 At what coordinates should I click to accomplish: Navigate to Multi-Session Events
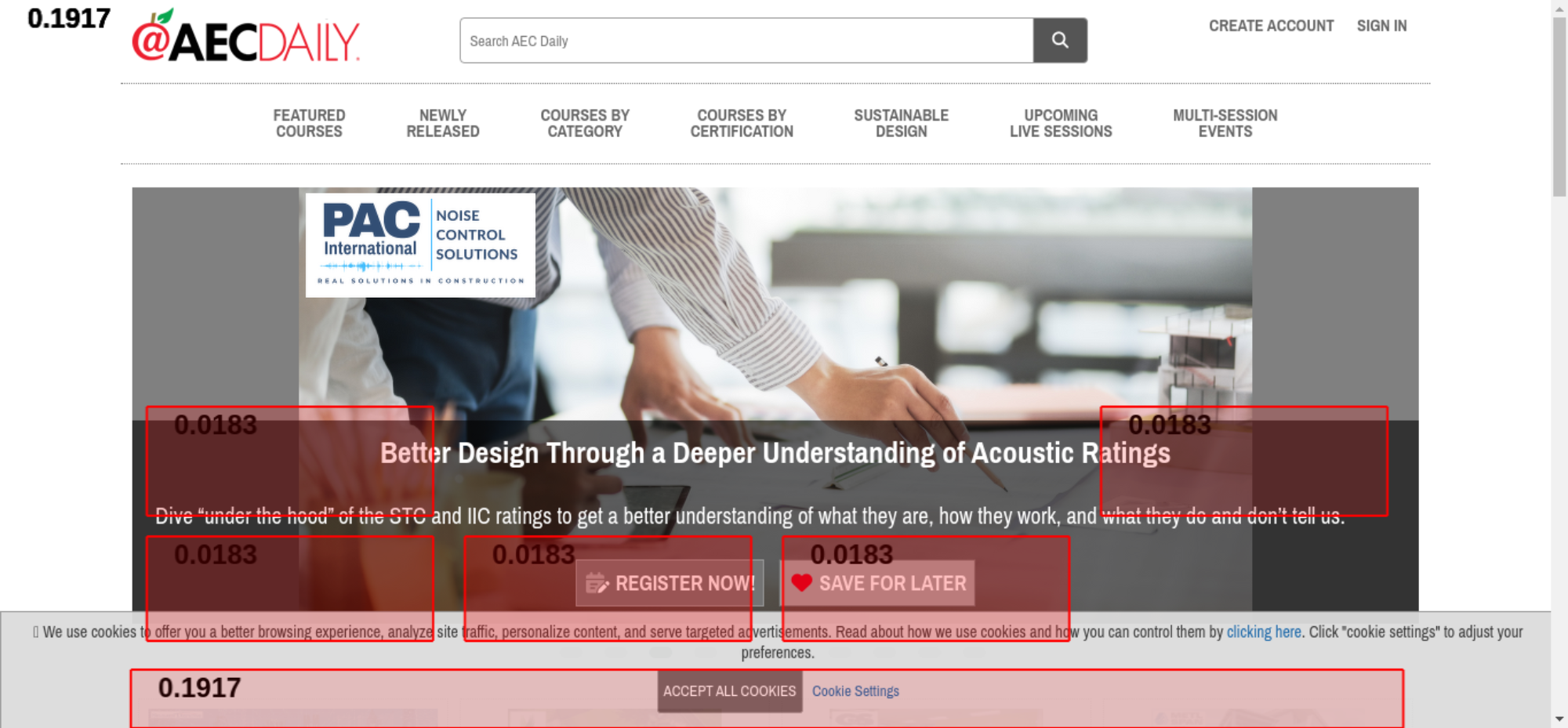coord(1225,124)
